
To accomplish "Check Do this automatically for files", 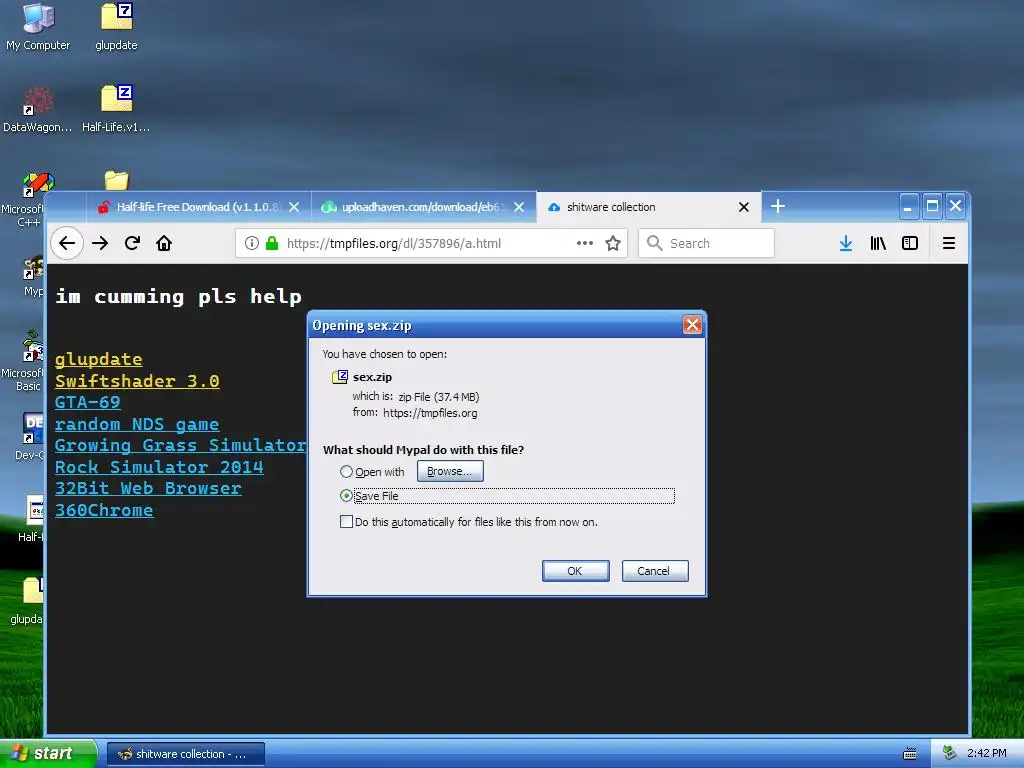I will pyautogui.click(x=346, y=521).
